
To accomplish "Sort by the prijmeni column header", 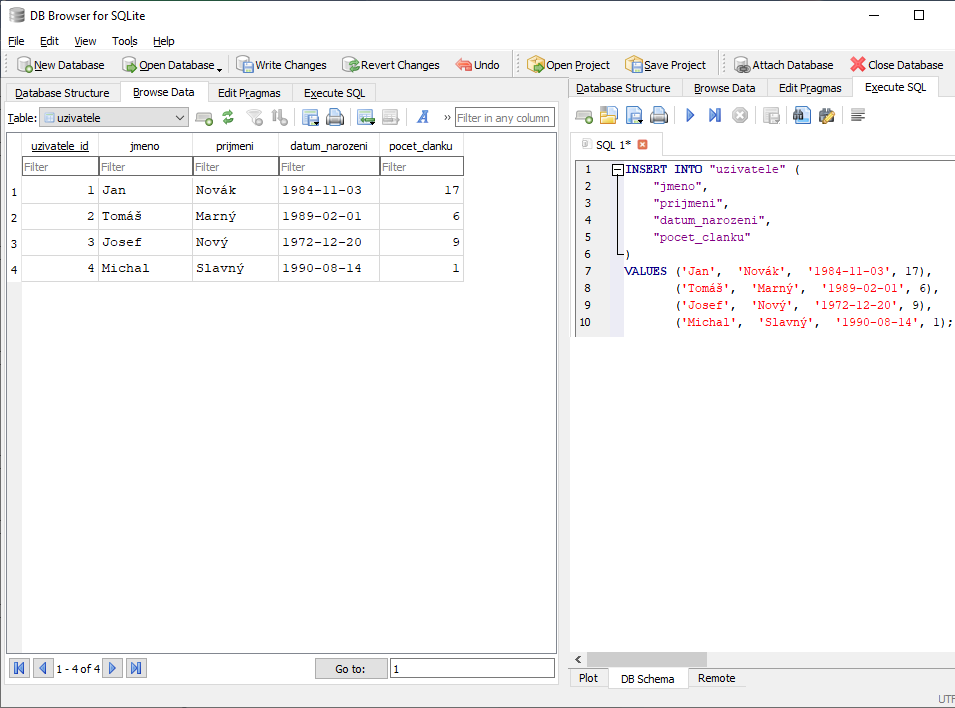I will (234, 146).
